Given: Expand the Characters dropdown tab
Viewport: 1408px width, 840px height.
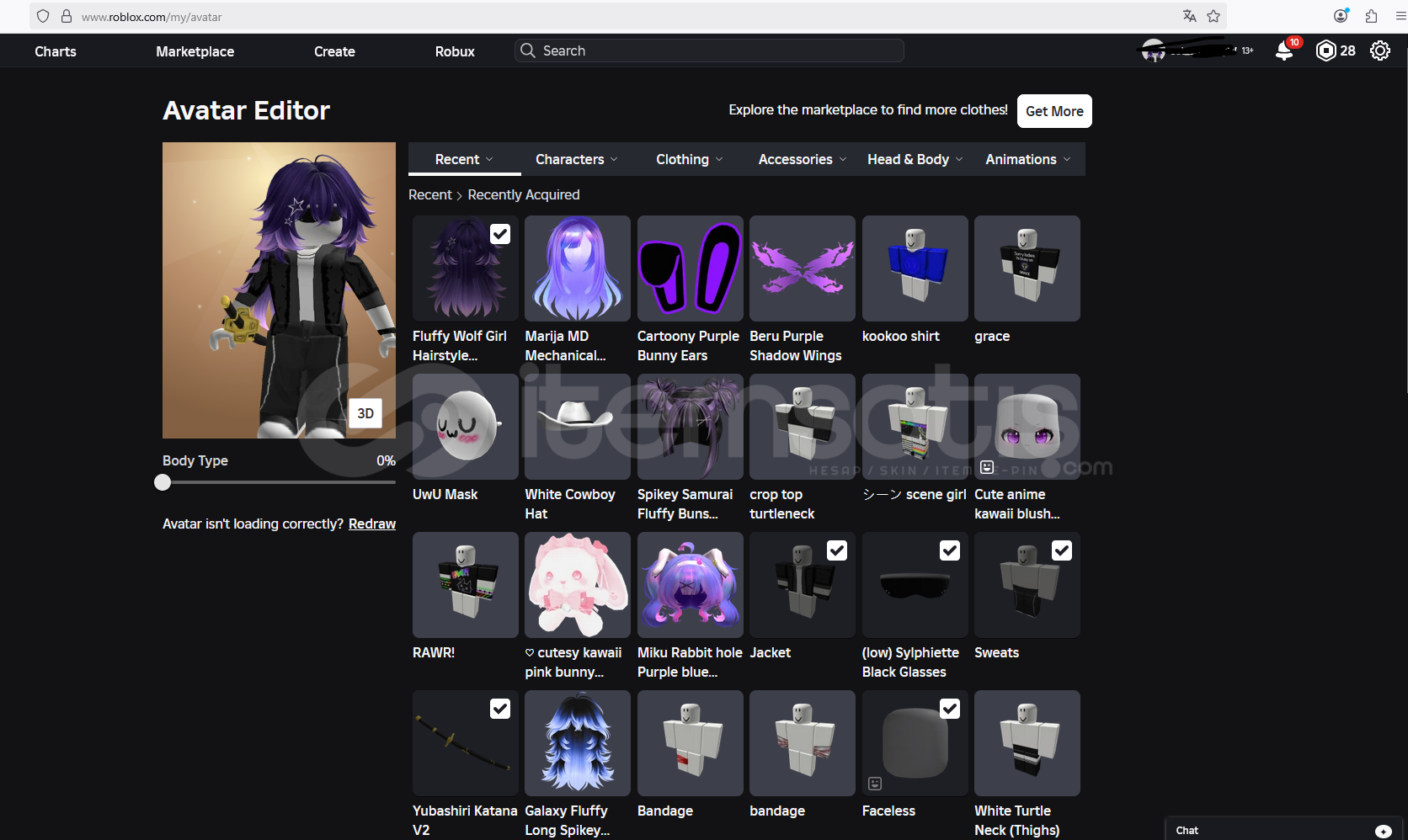Looking at the screenshot, I should coord(577,159).
